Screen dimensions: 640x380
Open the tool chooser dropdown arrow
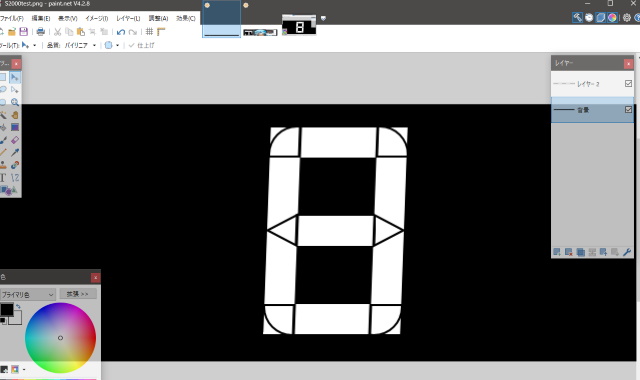click(35, 45)
